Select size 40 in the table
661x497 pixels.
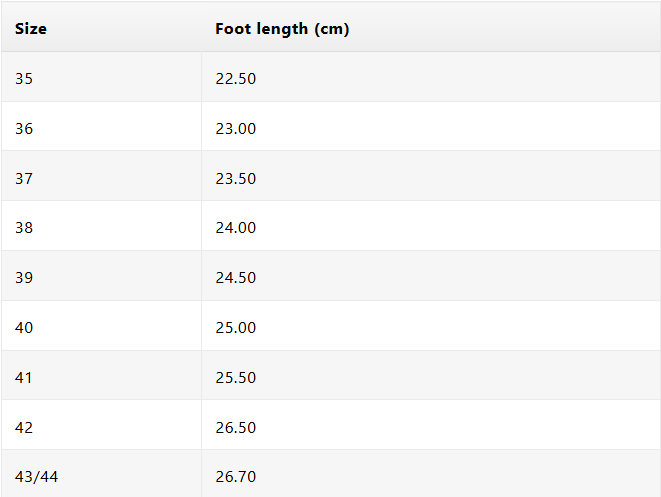[x=24, y=327]
